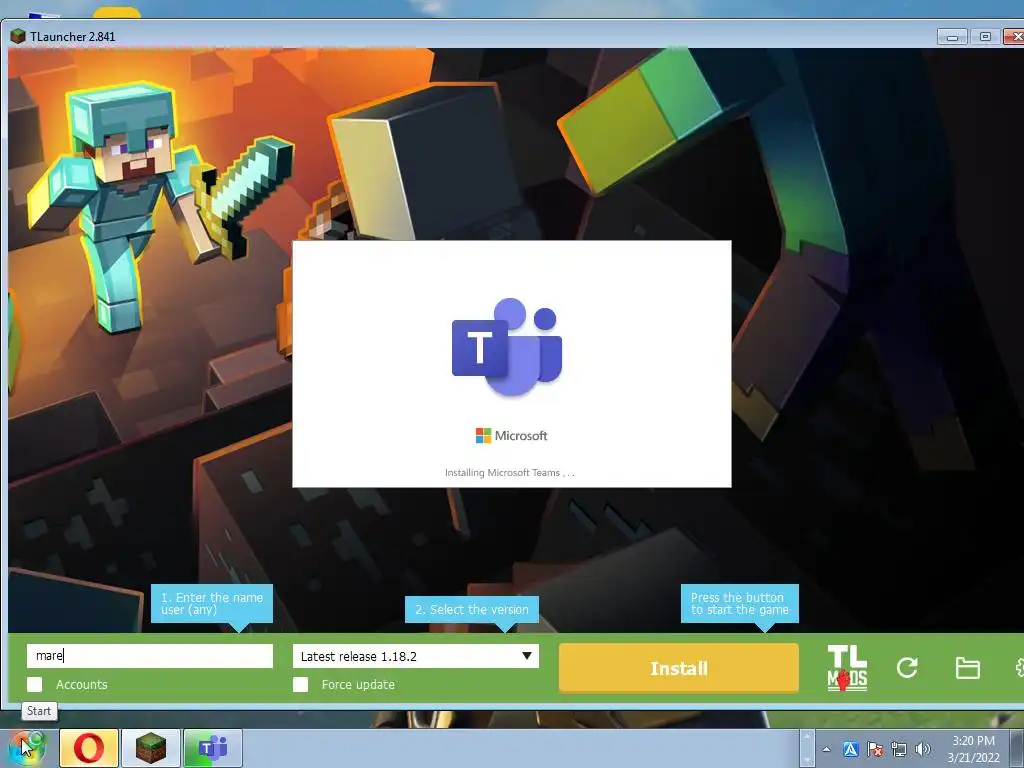Image resolution: width=1024 pixels, height=768 pixels.
Task: Click the 'Force update' label text
Action: tap(358, 684)
